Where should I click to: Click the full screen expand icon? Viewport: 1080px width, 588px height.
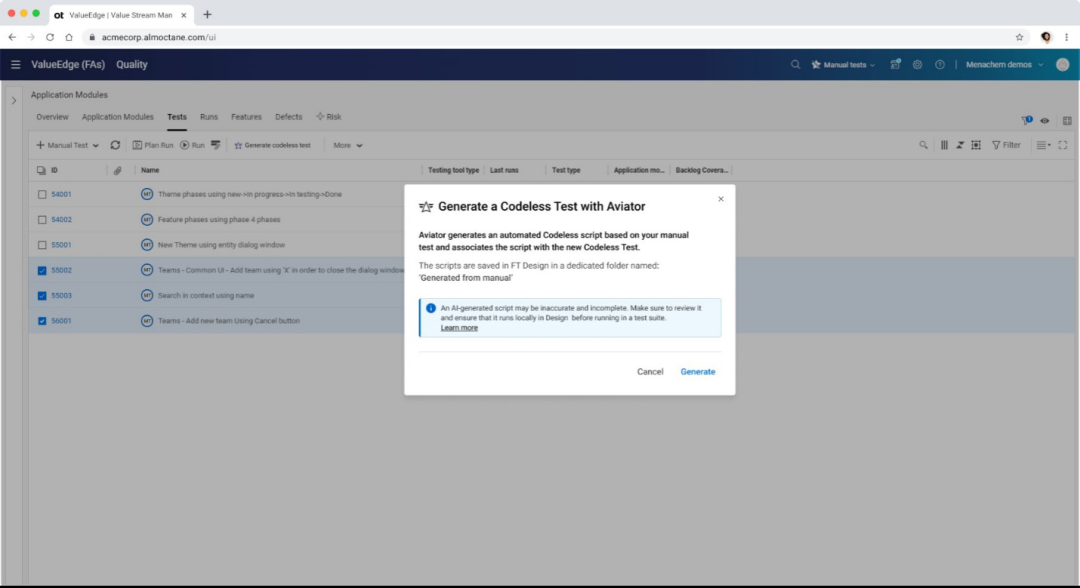[x=1063, y=145]
